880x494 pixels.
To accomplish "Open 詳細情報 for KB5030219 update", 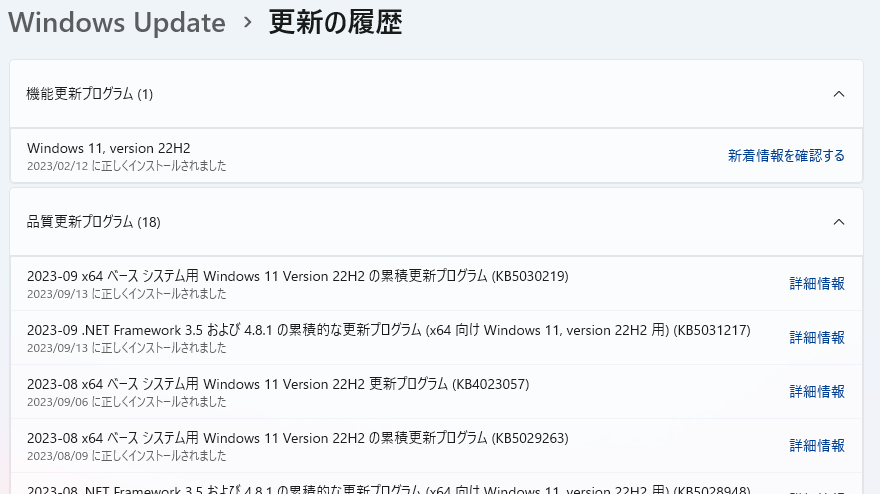I will pyautogui.click(x=817, y=283).
